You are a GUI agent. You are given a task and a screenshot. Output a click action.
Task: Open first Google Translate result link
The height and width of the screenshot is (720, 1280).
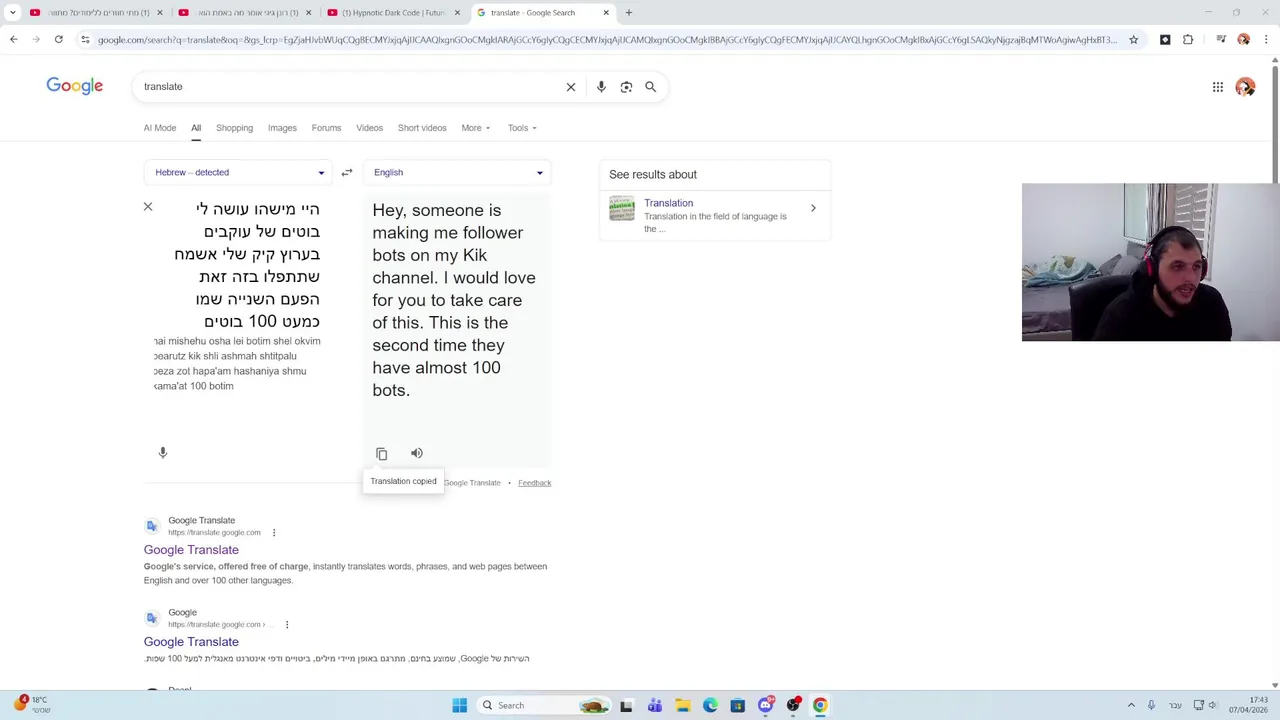191,550
